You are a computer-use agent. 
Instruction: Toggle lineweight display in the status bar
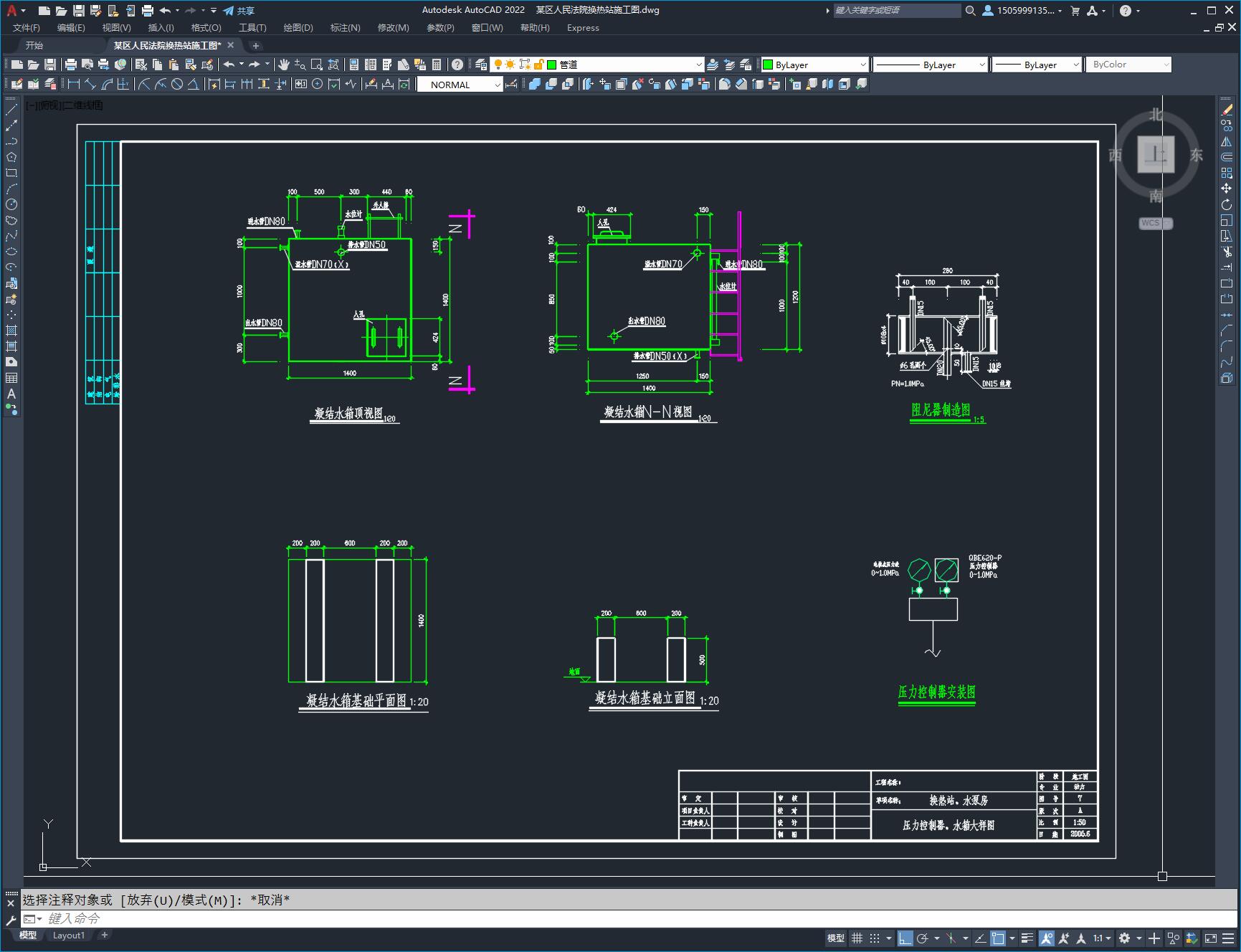[x=1027, y=938]
